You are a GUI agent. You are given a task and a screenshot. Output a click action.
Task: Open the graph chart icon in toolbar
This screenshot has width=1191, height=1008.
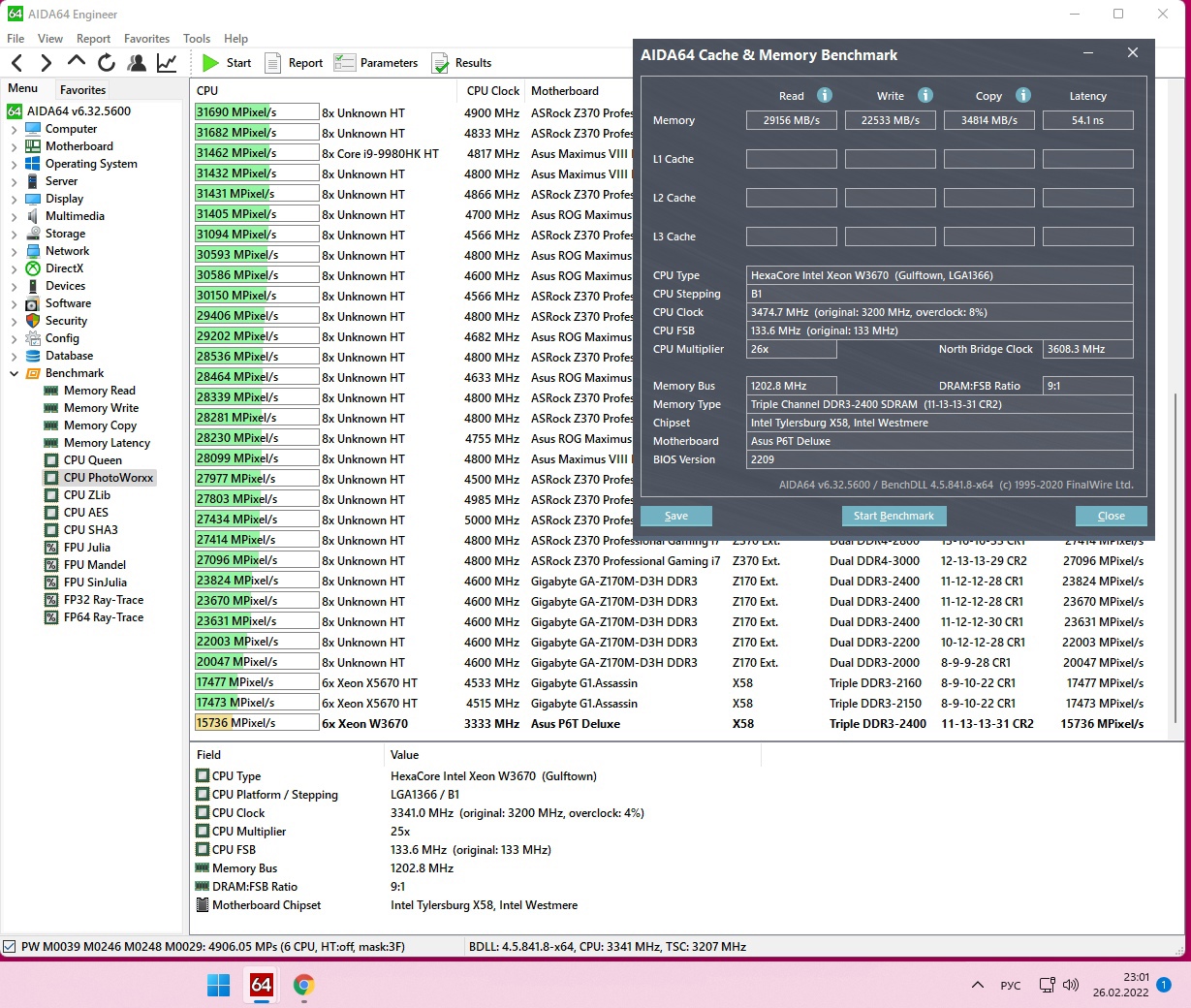167,63
